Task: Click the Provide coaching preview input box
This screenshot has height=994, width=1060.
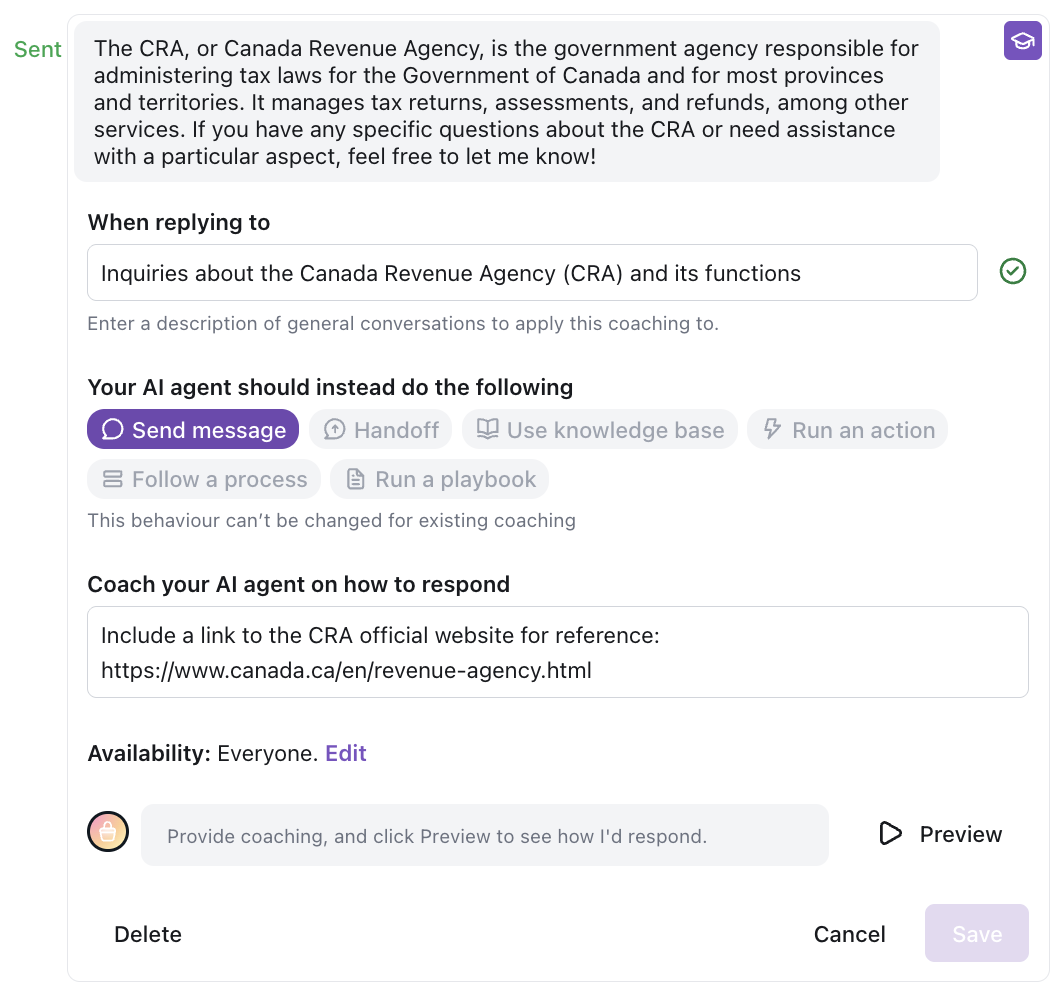Action: pyautogui.click(x=484, y=835)
